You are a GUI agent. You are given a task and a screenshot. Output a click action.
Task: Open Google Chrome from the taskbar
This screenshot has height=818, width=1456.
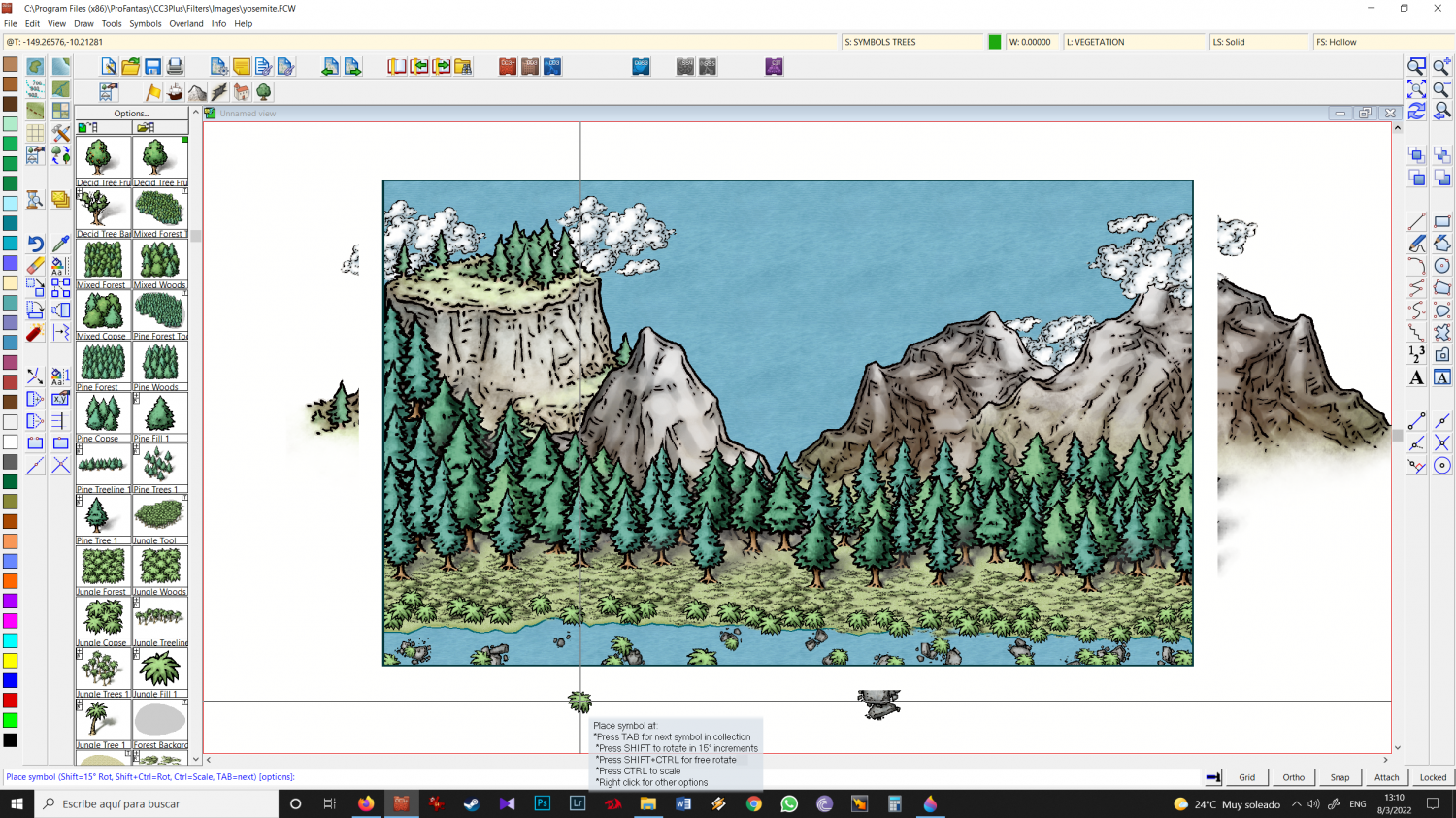(753, 803)
